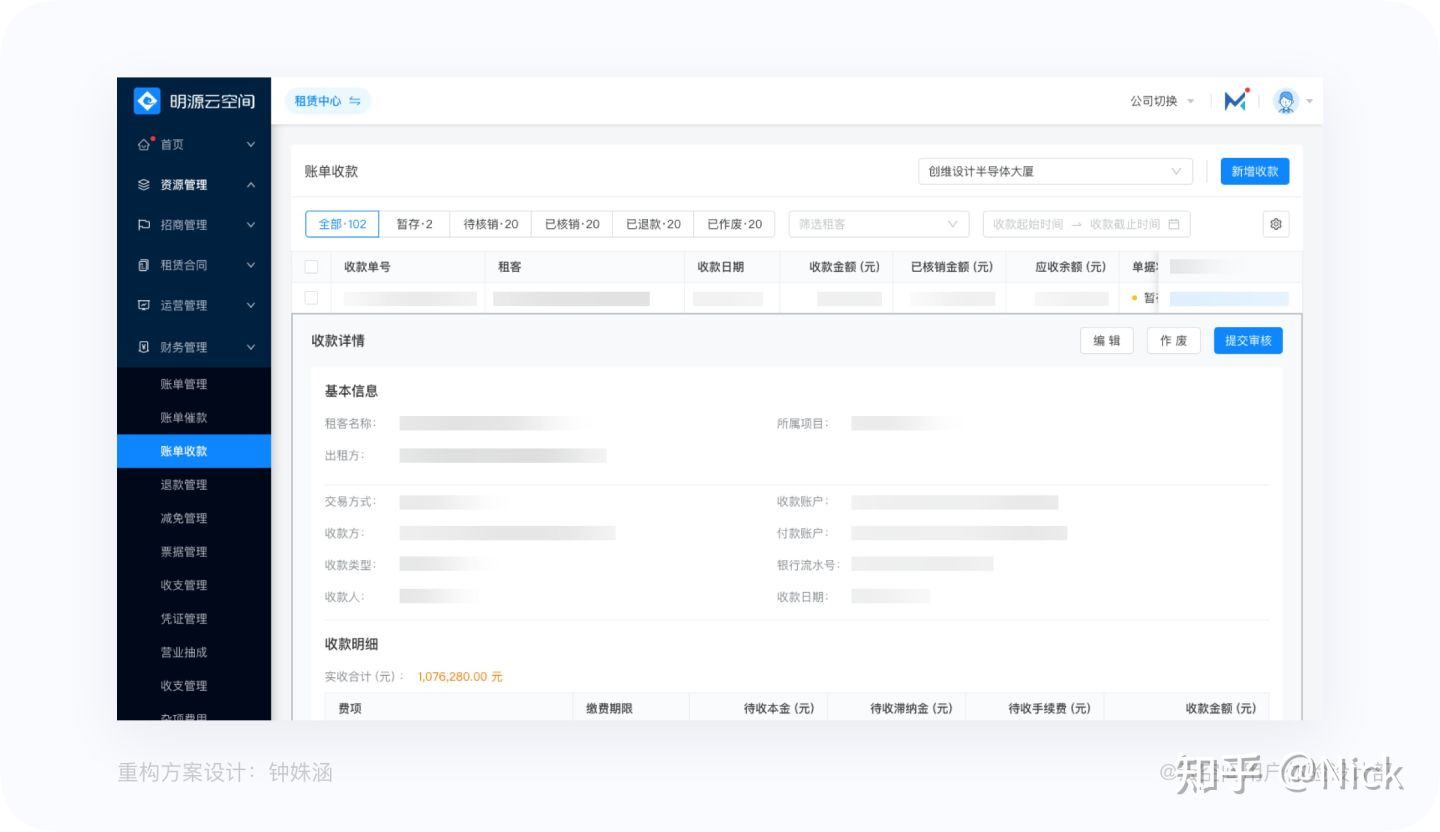Select the 全部·102 tab
1440x832 pixels.
pyautogui.click(x=342, y=224)
